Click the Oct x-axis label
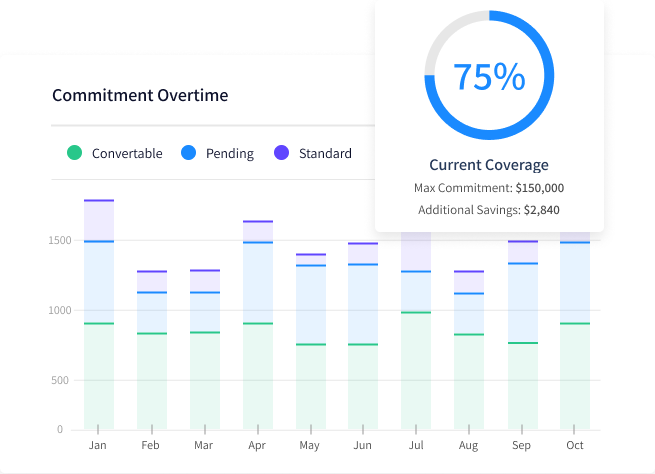Screen dimensions: 655x474 (575, 445)
